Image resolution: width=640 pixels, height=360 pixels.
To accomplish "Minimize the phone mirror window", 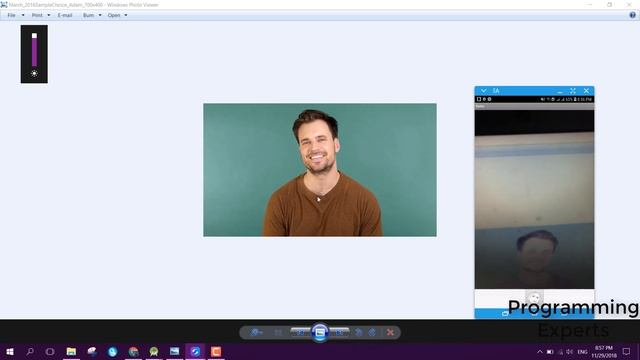I will [560, 91].
